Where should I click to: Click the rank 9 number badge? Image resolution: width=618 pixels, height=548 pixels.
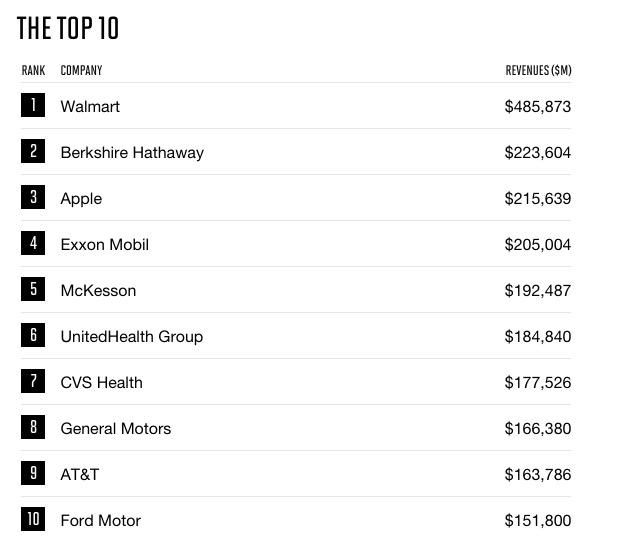click(33, 473)
